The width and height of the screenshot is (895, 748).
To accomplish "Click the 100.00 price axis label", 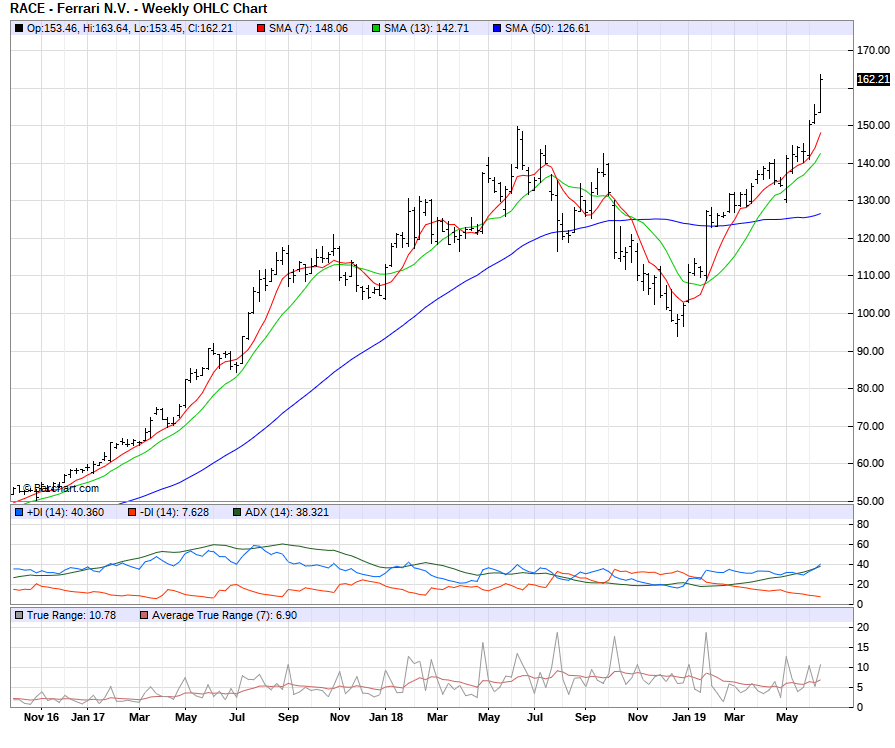I will click(x=873, y=313).
